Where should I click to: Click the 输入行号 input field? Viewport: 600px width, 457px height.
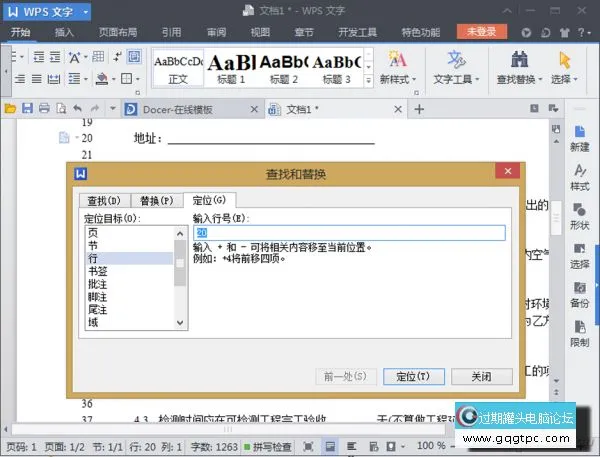(349, 233)
